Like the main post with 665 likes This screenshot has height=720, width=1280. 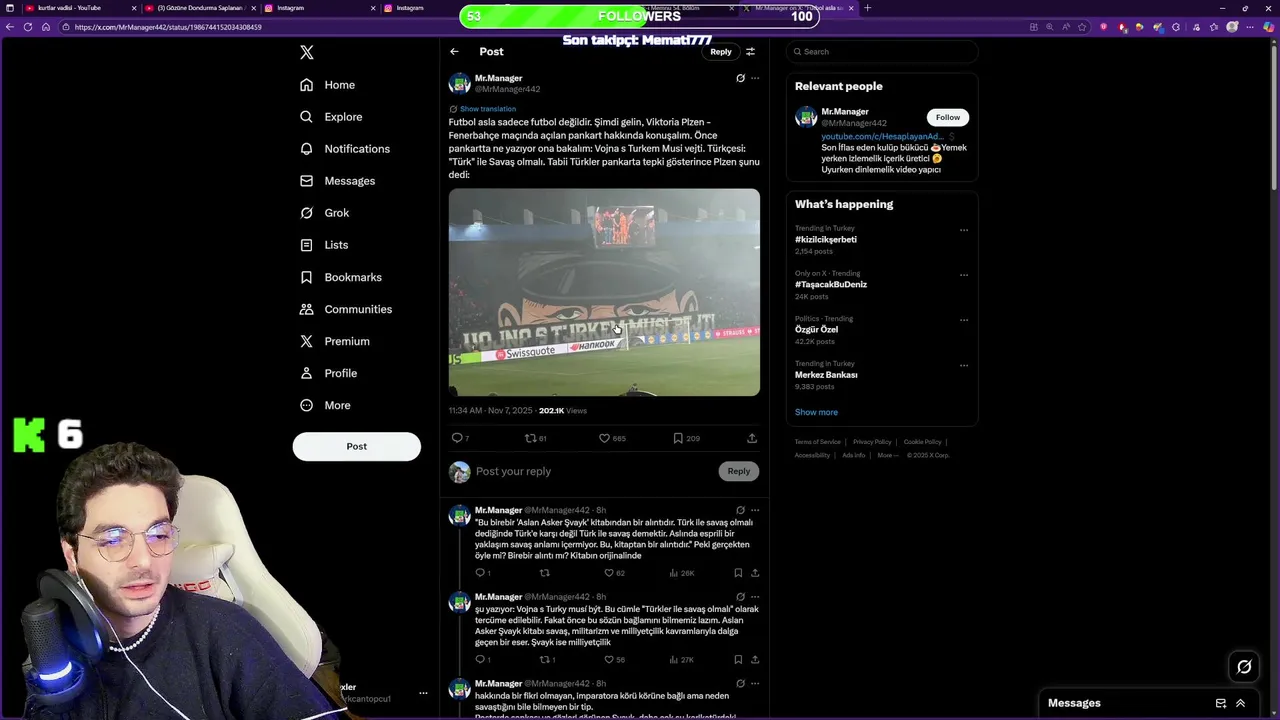click(x=612, y=438)
